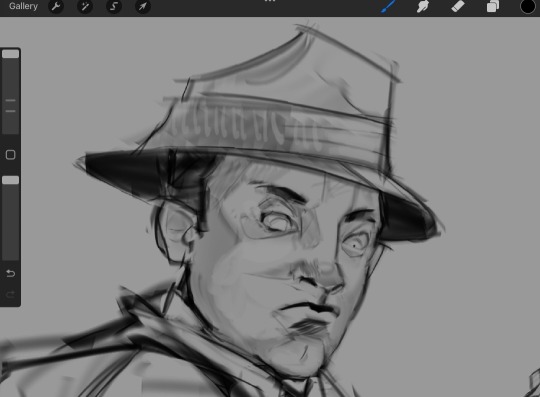
Task: Click the brush size slider handle
Action: (11, 54)
